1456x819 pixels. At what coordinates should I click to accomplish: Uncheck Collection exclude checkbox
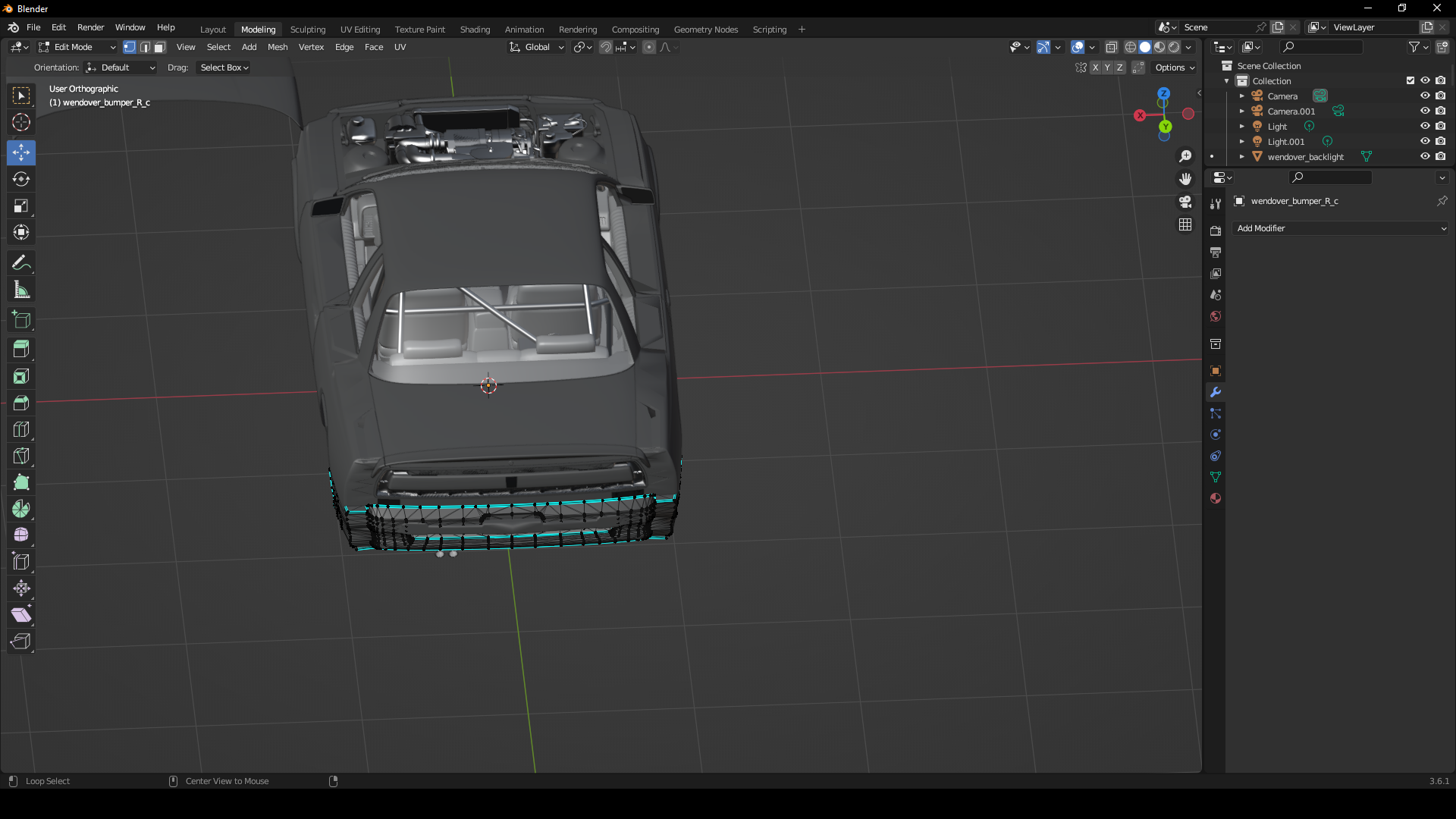point(1410,80)
